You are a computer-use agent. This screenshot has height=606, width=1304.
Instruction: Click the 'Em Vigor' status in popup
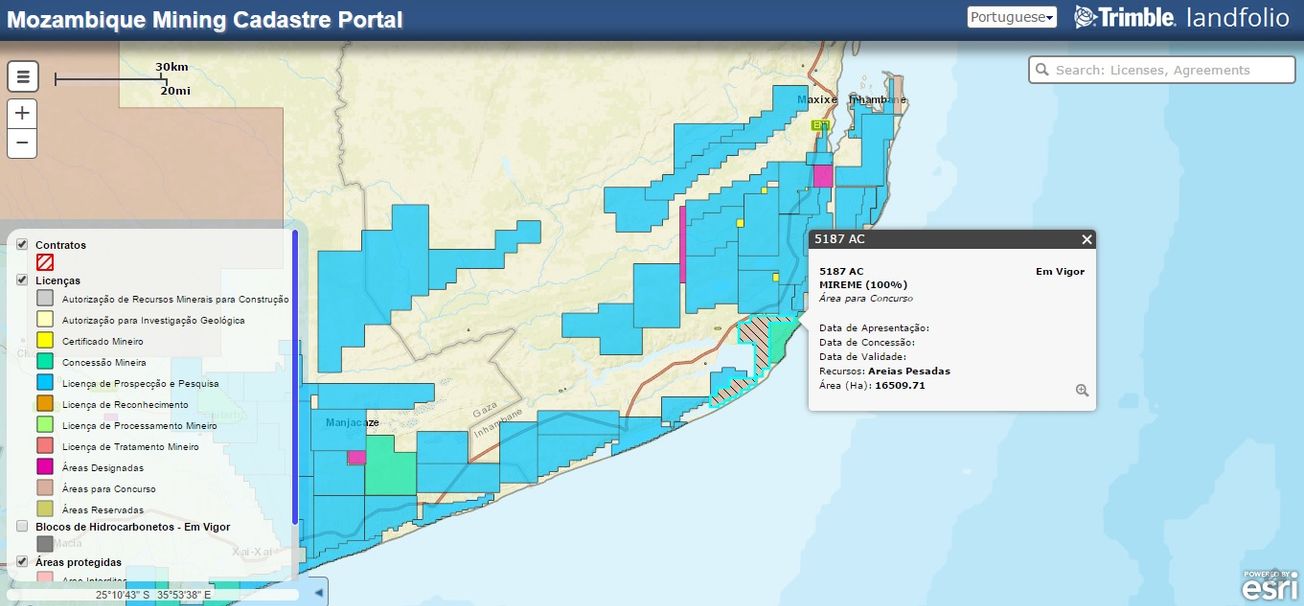[x=1060, y=271]
